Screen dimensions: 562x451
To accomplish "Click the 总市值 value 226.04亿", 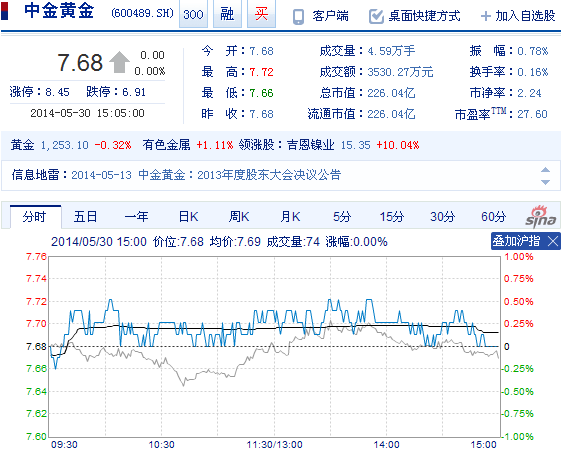I will tap(391, 93).
